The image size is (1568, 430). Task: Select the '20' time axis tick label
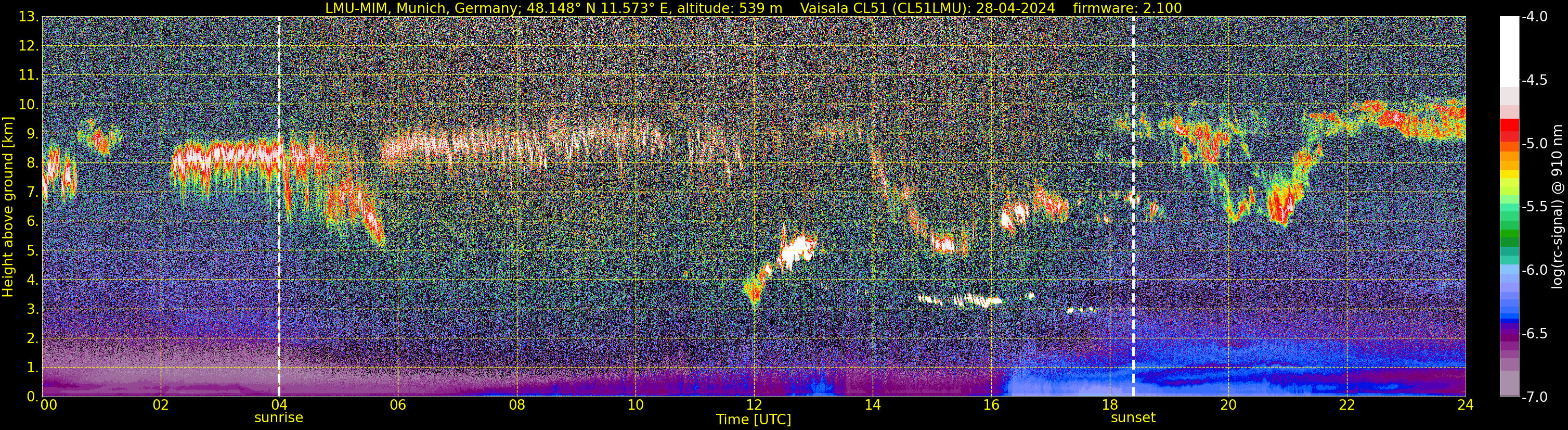click(x=1228, y=405)
